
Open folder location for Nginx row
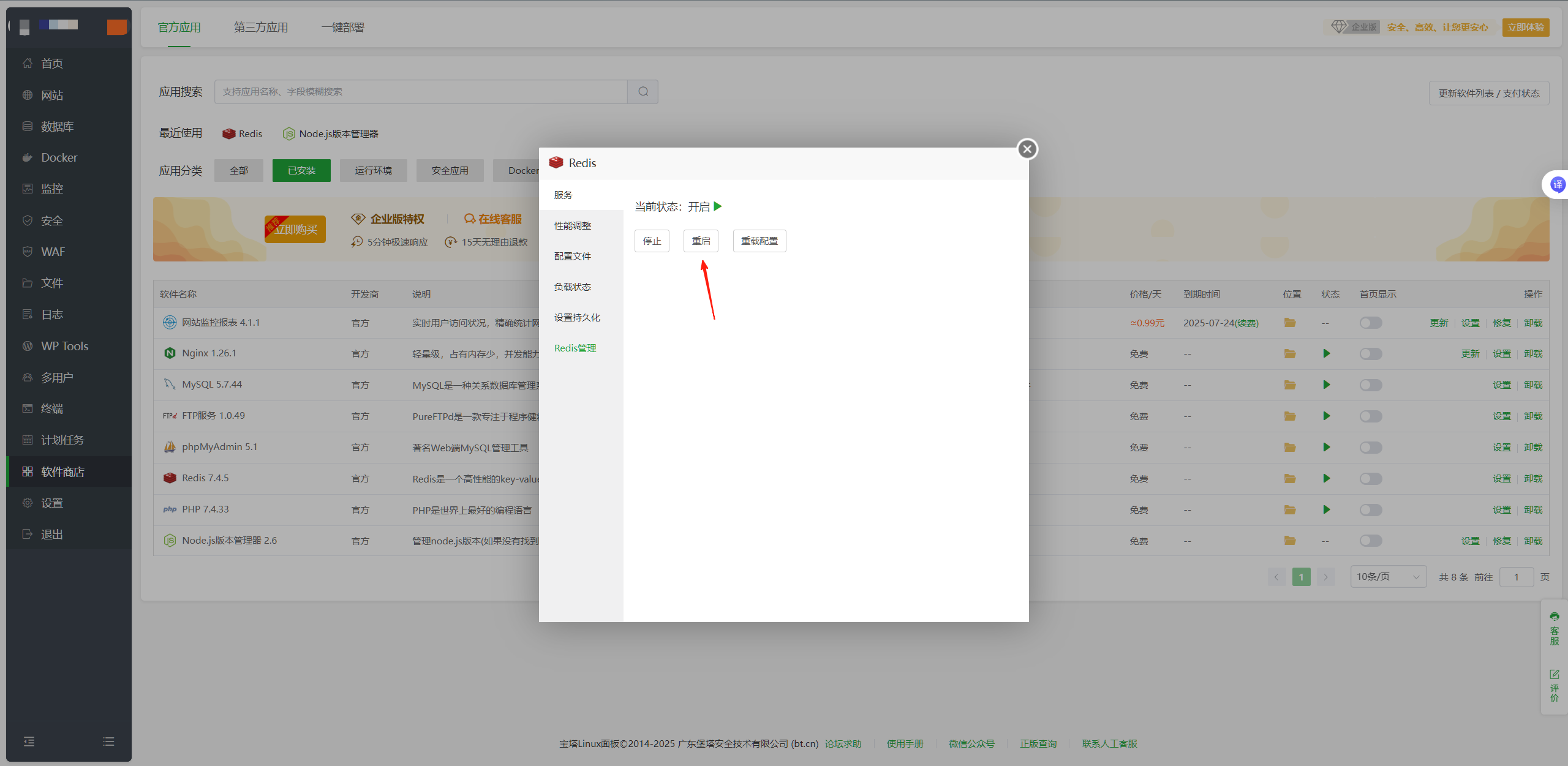click(1290, 353)
